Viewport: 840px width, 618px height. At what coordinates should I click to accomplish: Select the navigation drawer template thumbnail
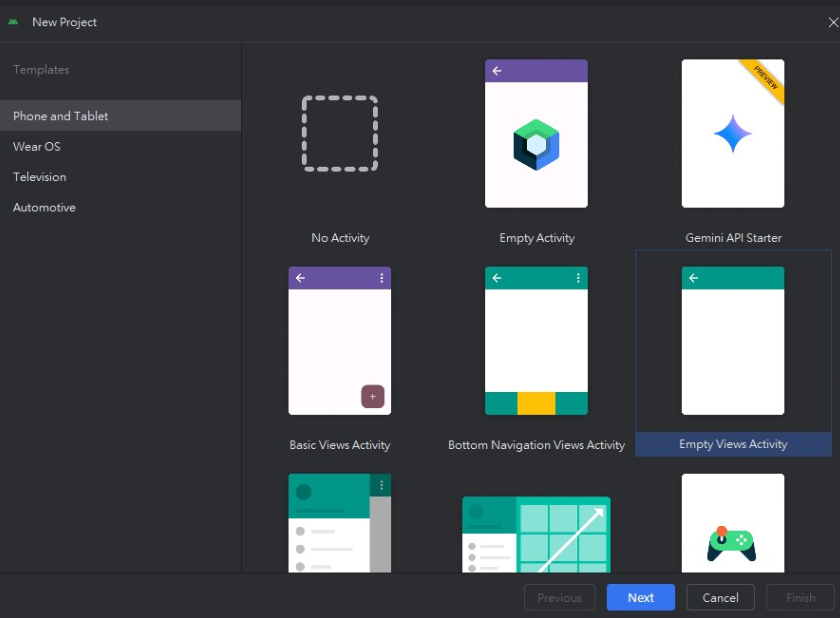point(340,523)
